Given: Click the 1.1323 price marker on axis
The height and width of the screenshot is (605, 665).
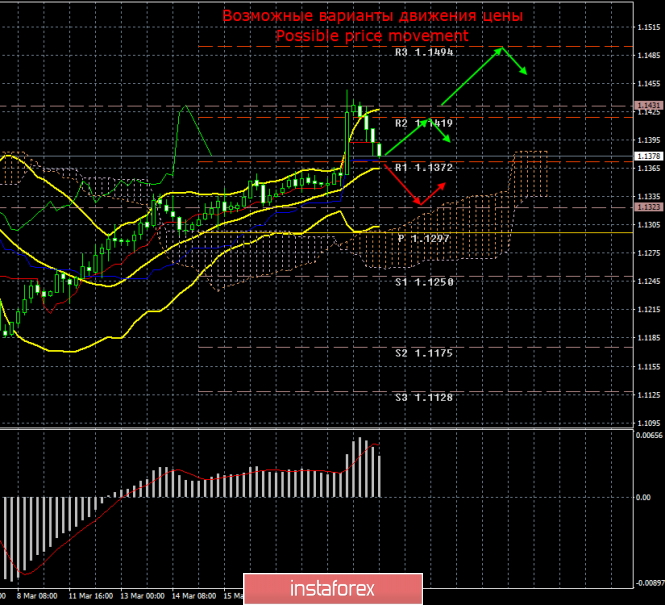Looking at the screenshot, I should point(648,207).
